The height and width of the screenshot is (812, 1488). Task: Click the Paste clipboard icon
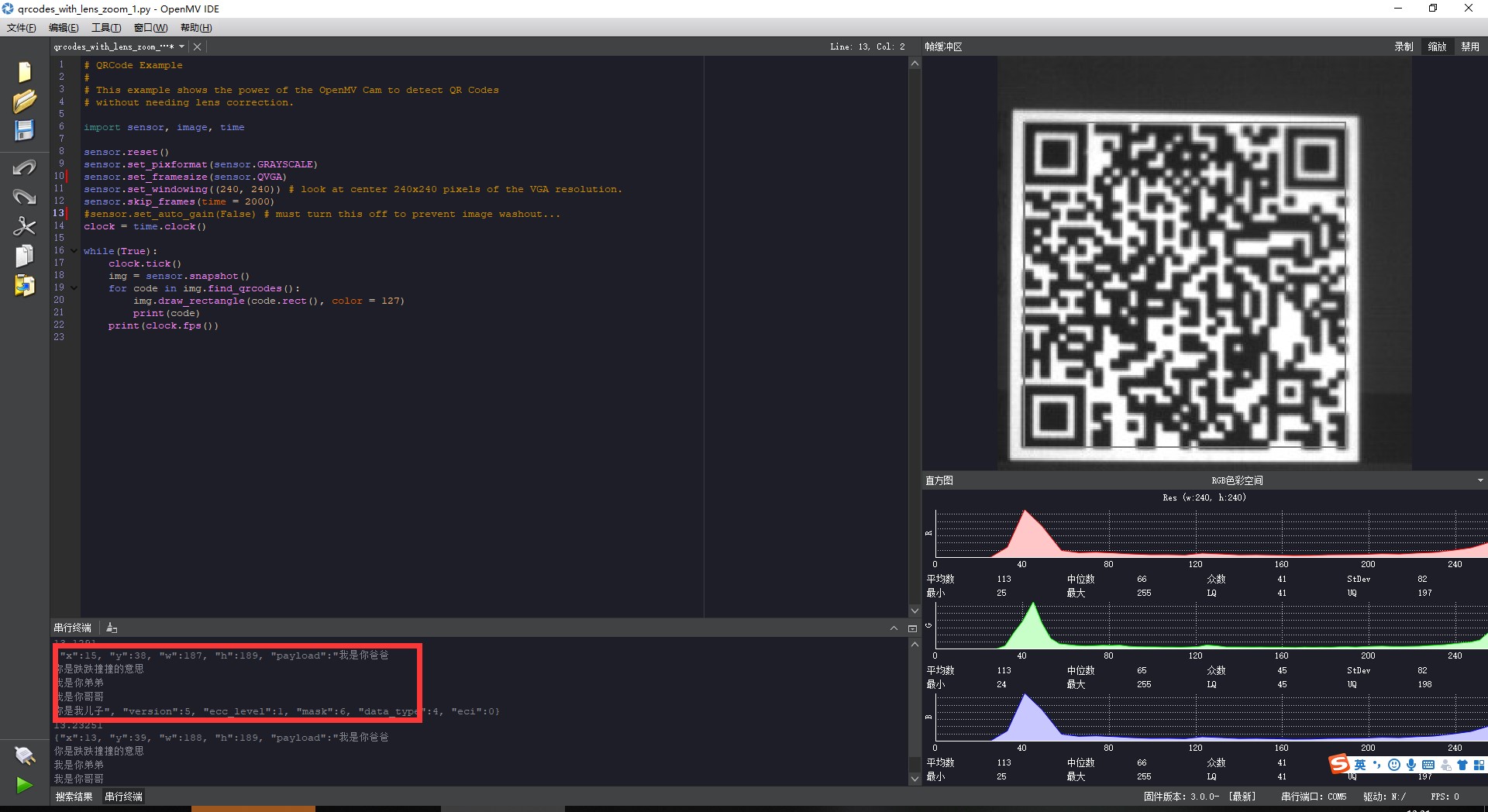pos(25,285)
